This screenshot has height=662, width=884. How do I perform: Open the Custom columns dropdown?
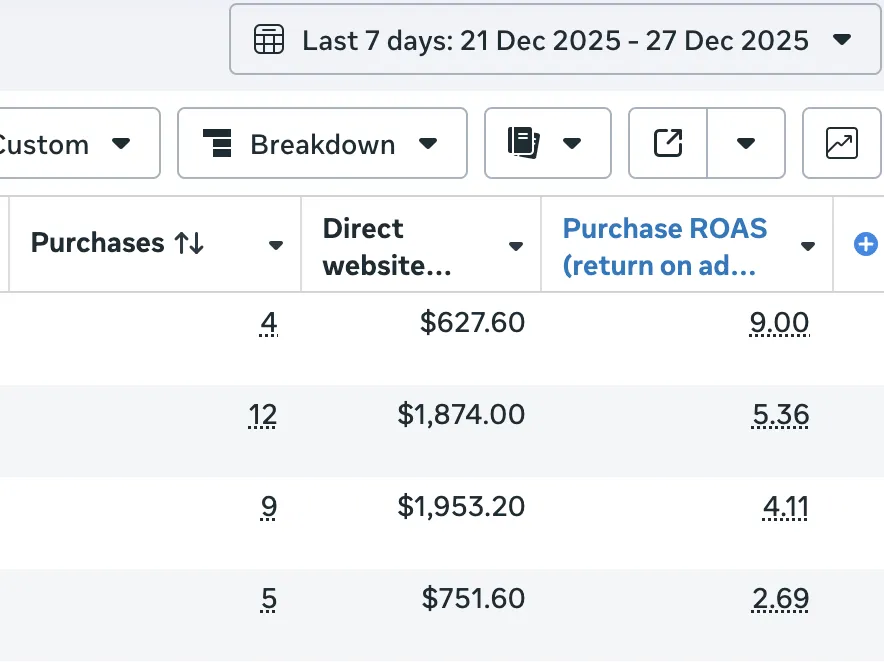[x=70, y=144]
